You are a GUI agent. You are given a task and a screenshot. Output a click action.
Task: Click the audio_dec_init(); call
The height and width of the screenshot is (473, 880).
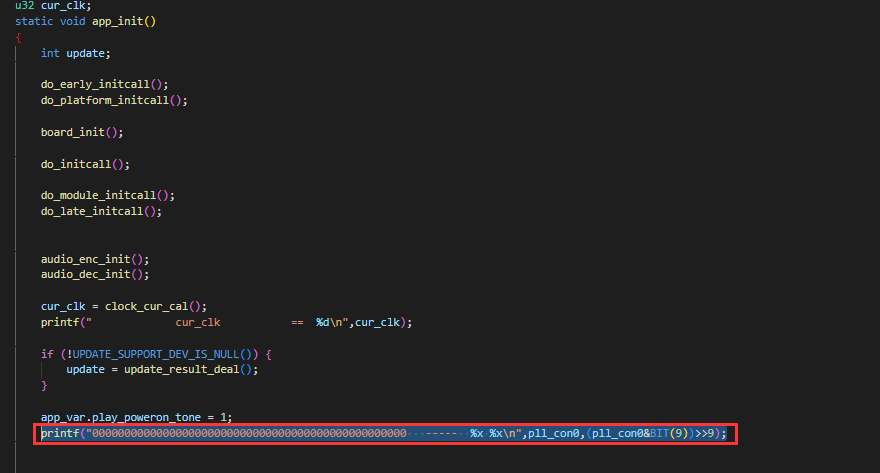(x=95, y=274)
